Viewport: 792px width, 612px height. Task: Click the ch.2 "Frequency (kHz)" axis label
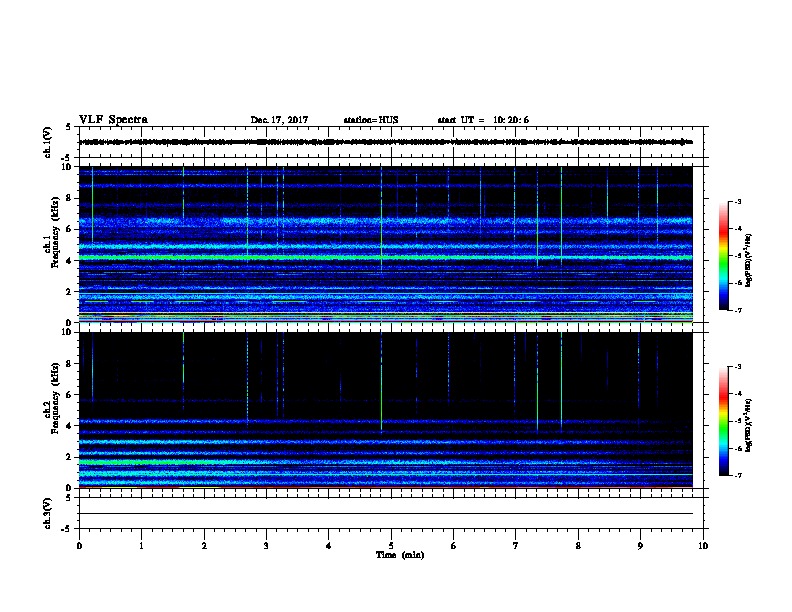coord(55,398)
